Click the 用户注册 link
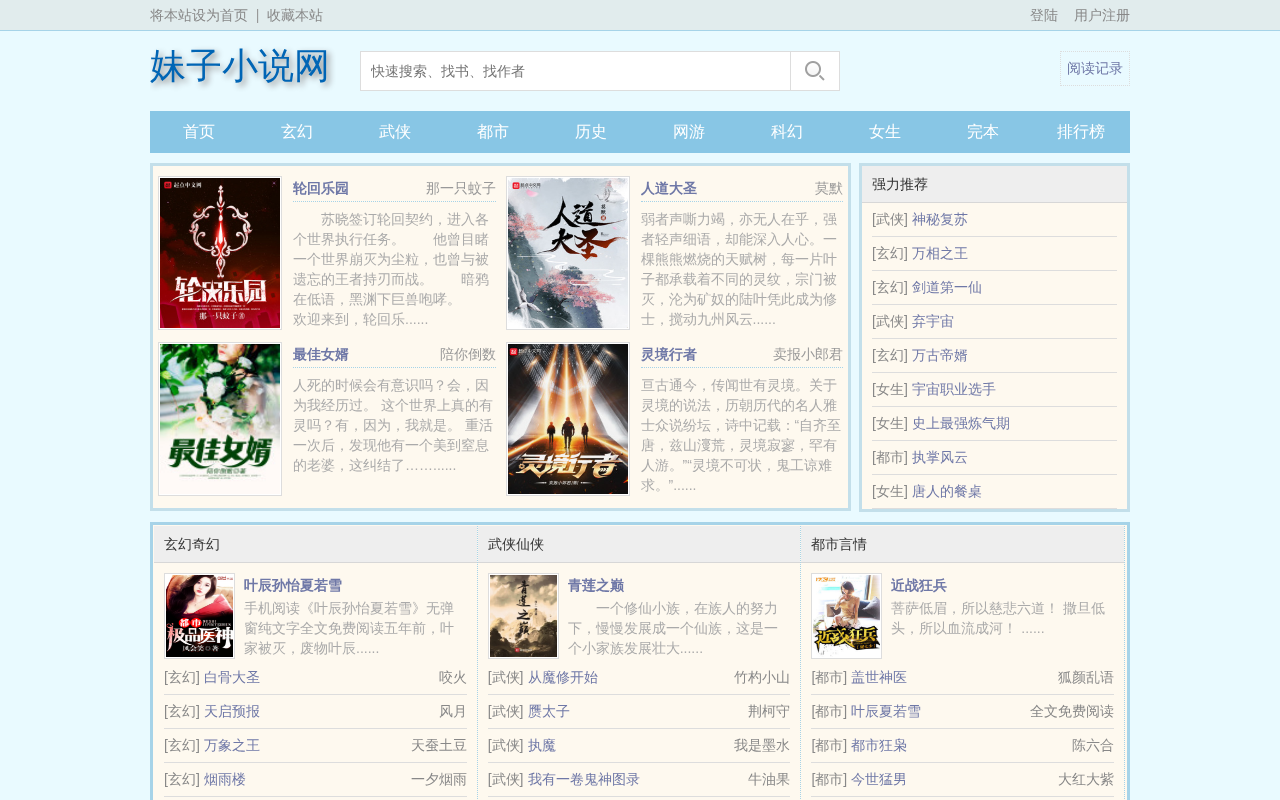The image size is (1280, 800). coord(1102,15)
